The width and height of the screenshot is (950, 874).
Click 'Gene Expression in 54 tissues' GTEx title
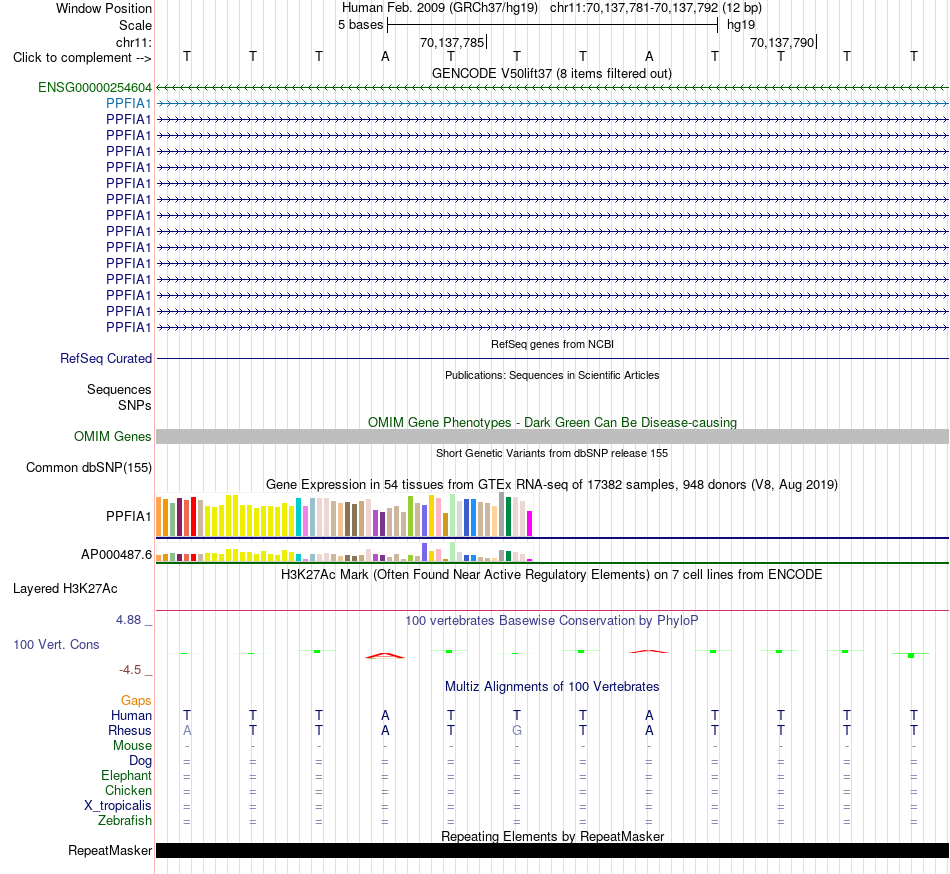coord(552,485)
